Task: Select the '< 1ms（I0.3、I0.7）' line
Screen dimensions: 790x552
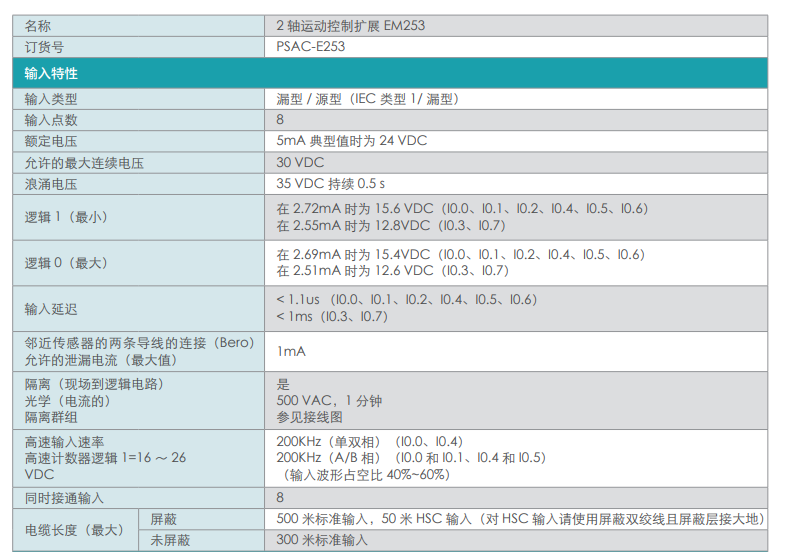Action: tap(332, 317)
